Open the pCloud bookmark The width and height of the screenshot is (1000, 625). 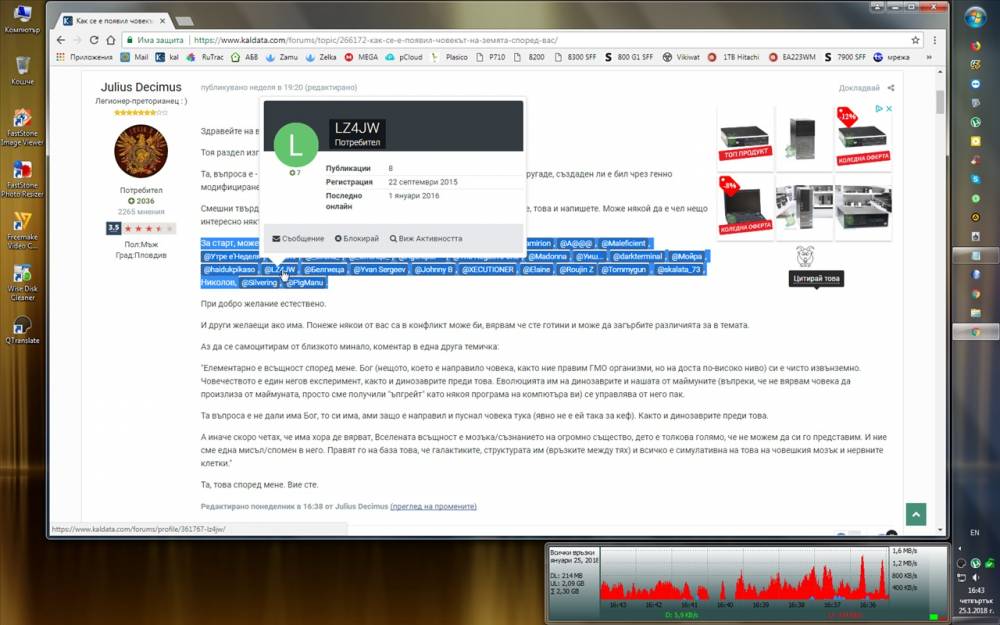[x=404, y=57]
